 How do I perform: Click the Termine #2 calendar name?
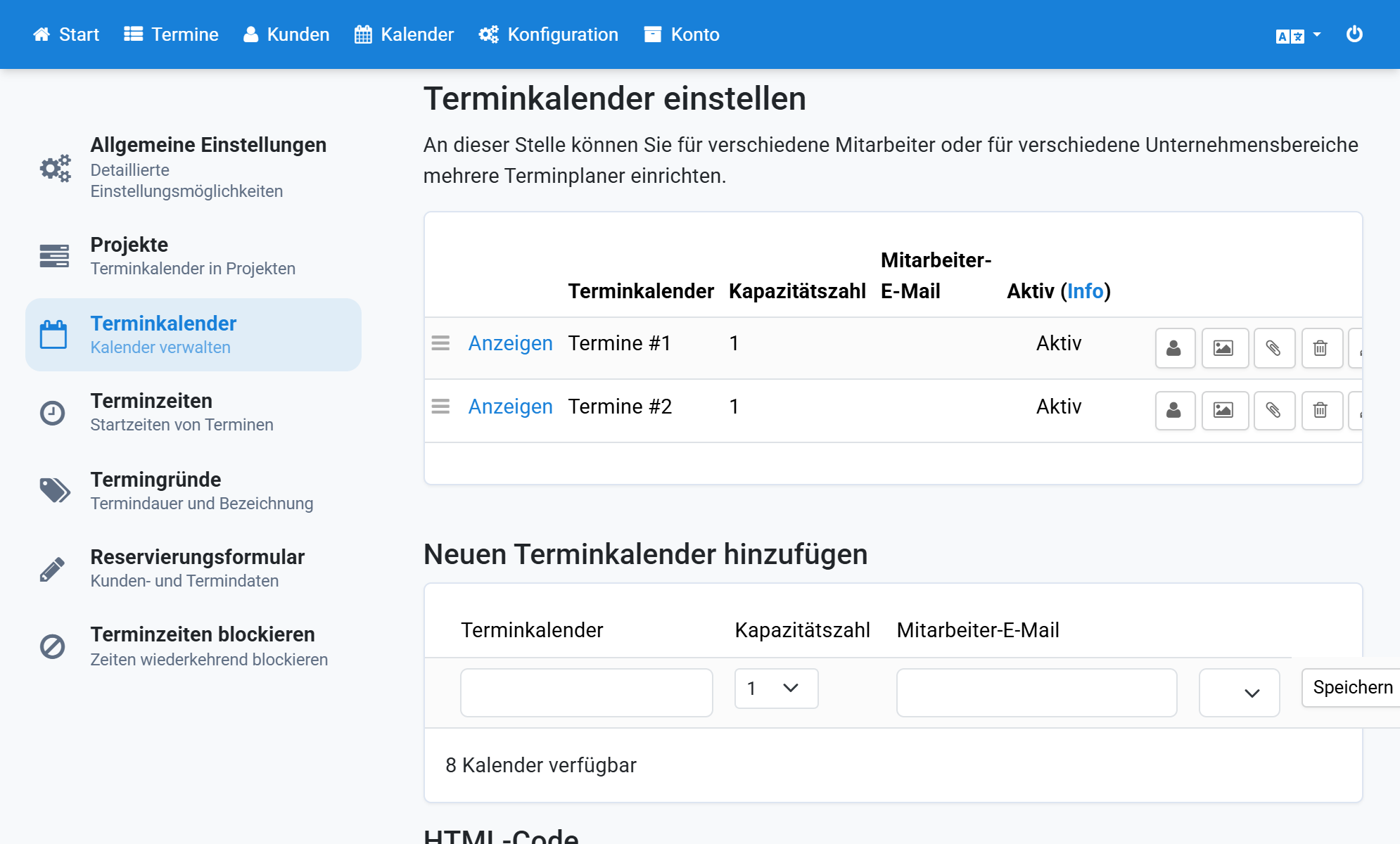coord(620,407)
